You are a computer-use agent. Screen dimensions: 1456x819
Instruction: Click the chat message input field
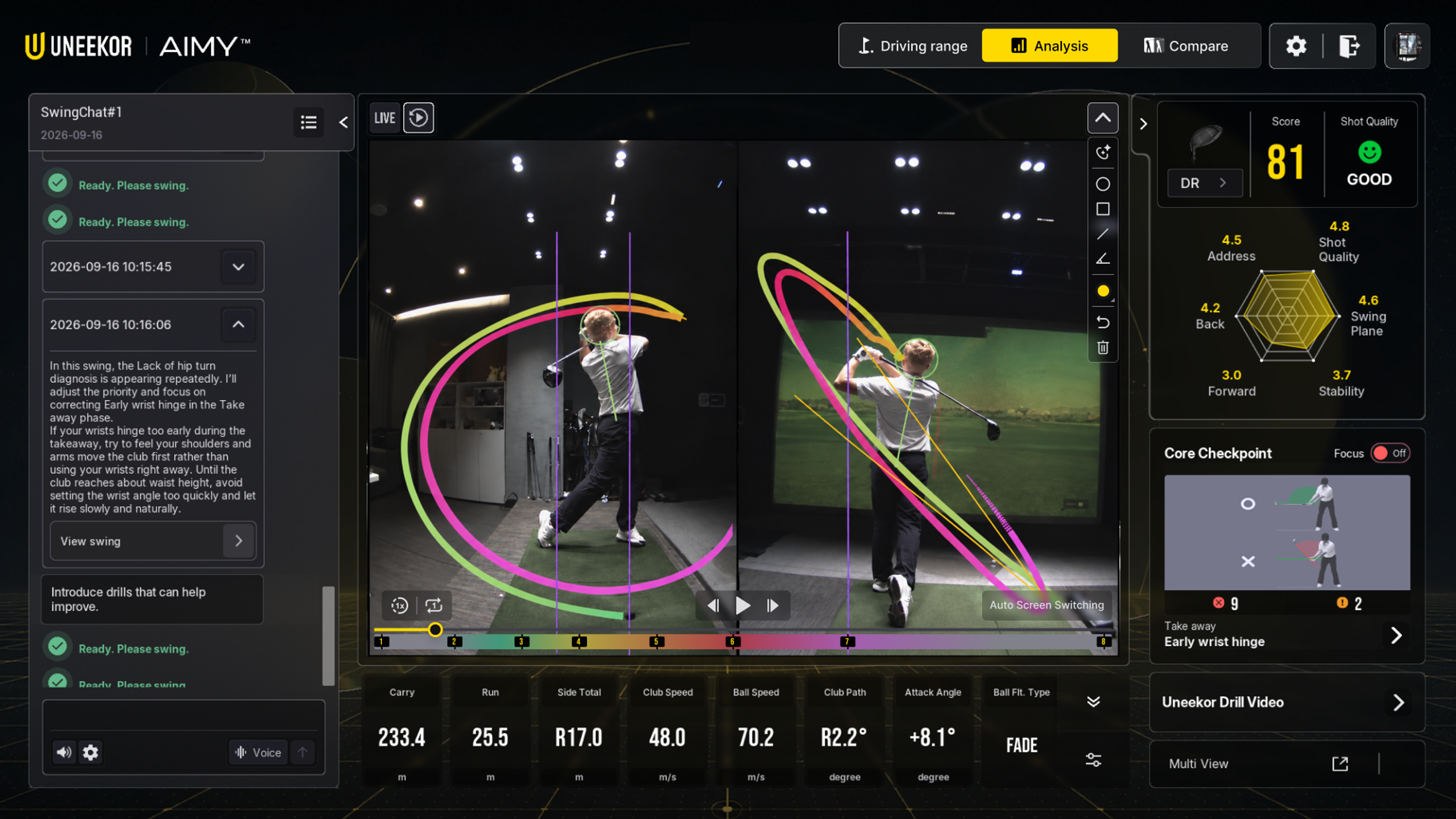point(183,717)
